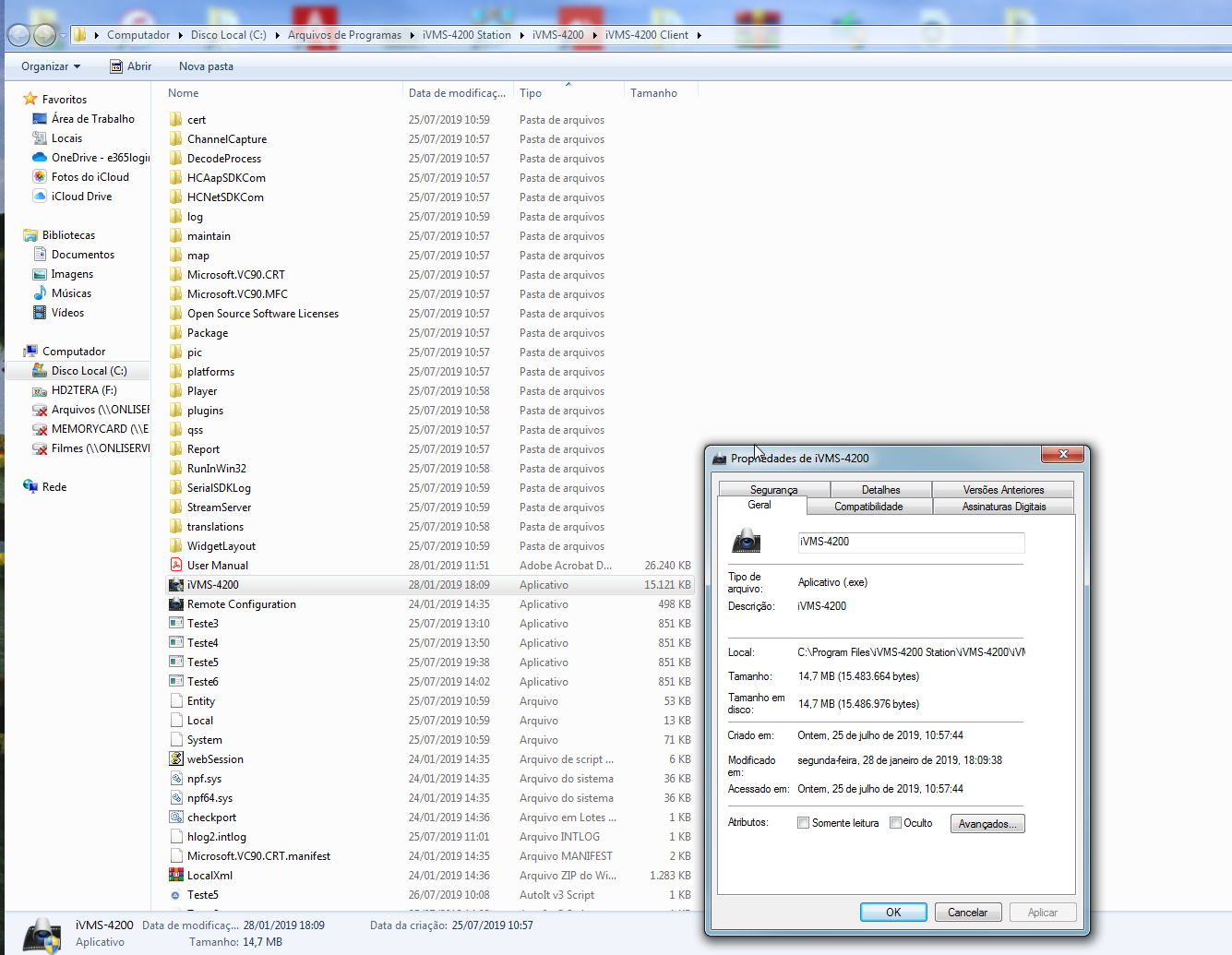Select the Microsoft.VC90.CRT.manifest file

pyautogui.click(x=258, y=856)
